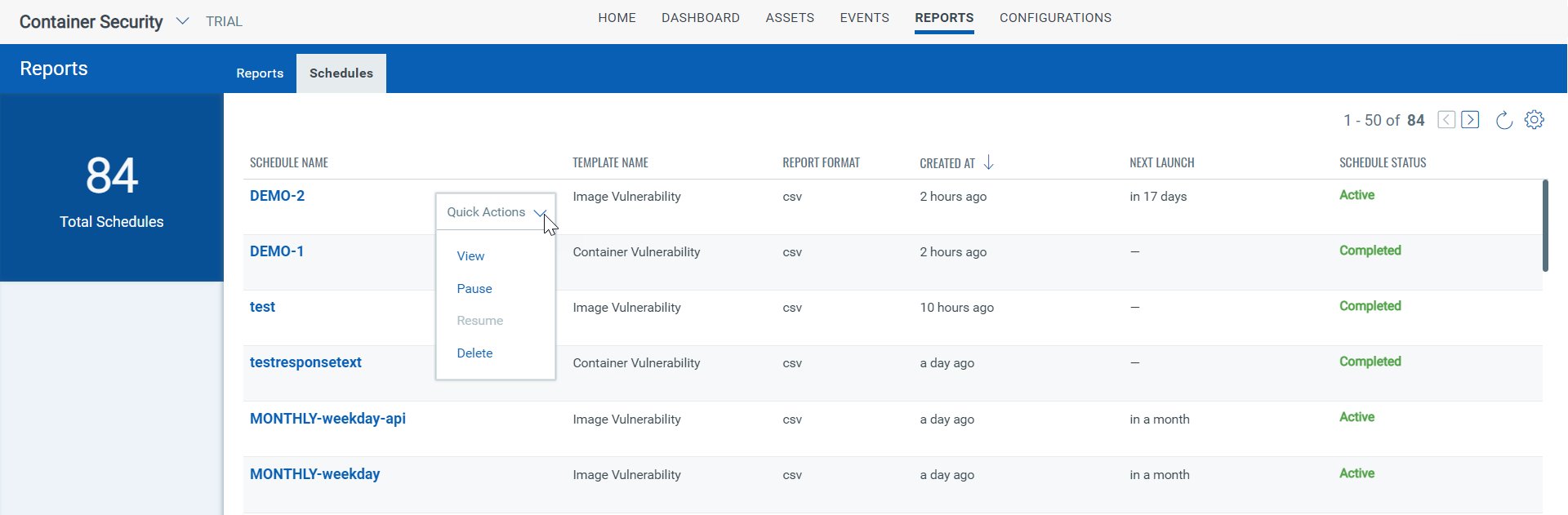Sort by Schedule Name column header

pyautogui.click(x=289, y=163)
